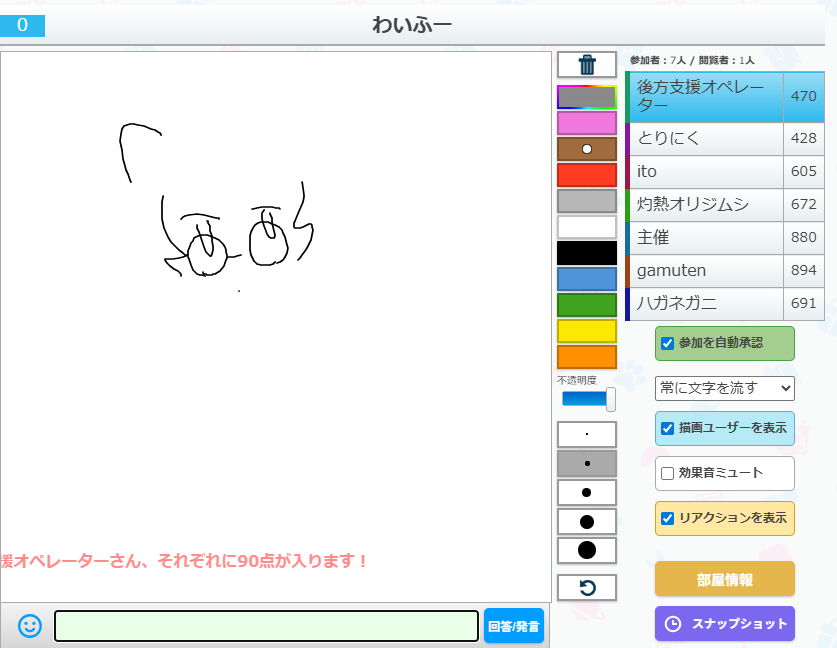The image size is (837, 648).
Task: Open the 部屋情報 room info button
Action: tap(725, 579)
